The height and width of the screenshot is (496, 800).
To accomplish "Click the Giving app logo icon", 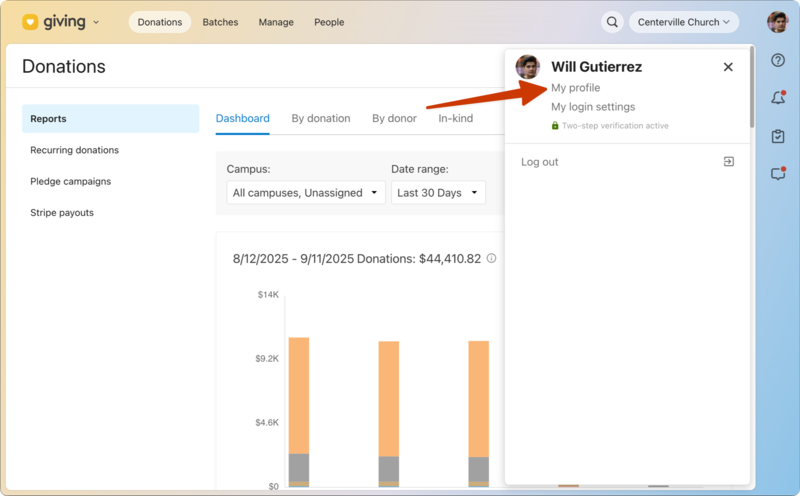I will tap(30, 22).
